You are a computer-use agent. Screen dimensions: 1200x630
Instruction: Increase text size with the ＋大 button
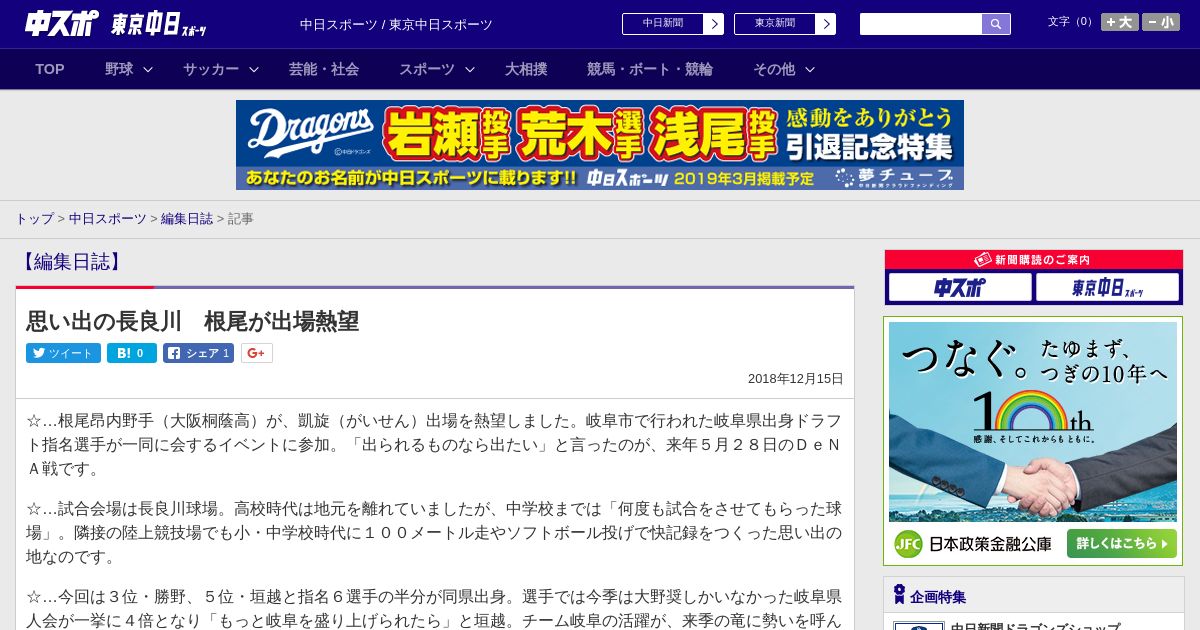coord(1120,22)
